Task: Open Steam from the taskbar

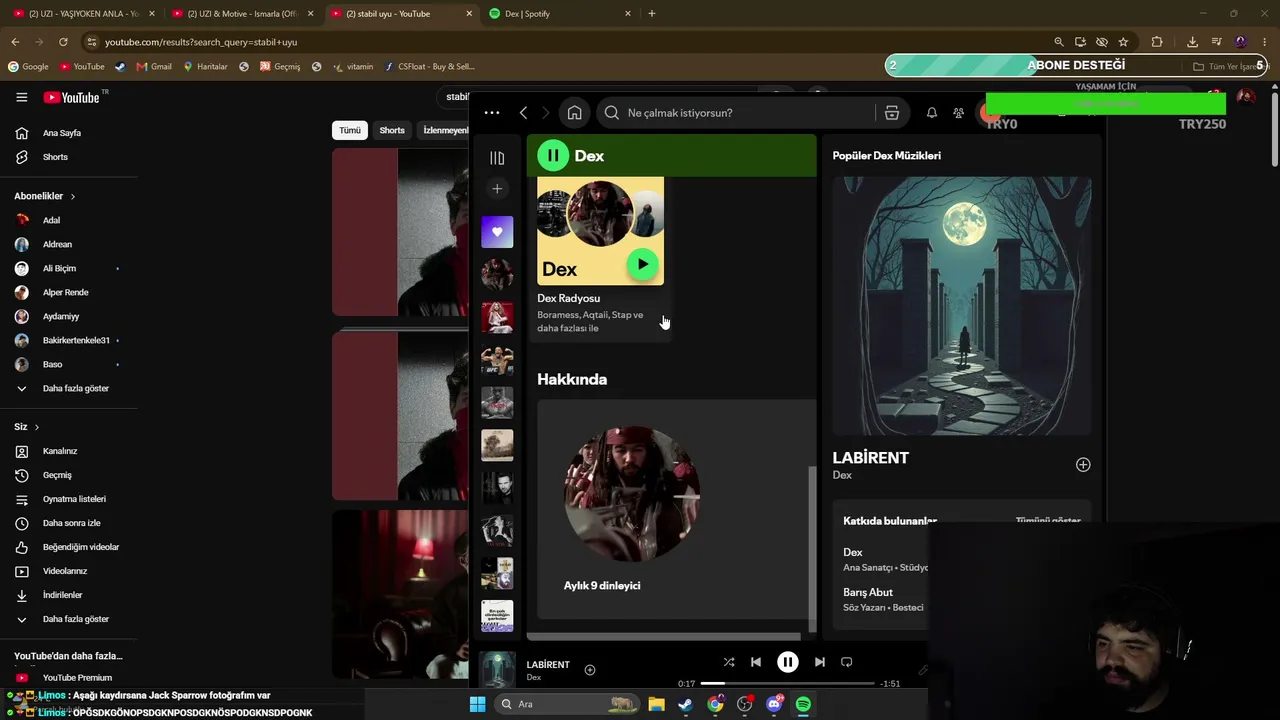Action: click(x=685, y=704)
